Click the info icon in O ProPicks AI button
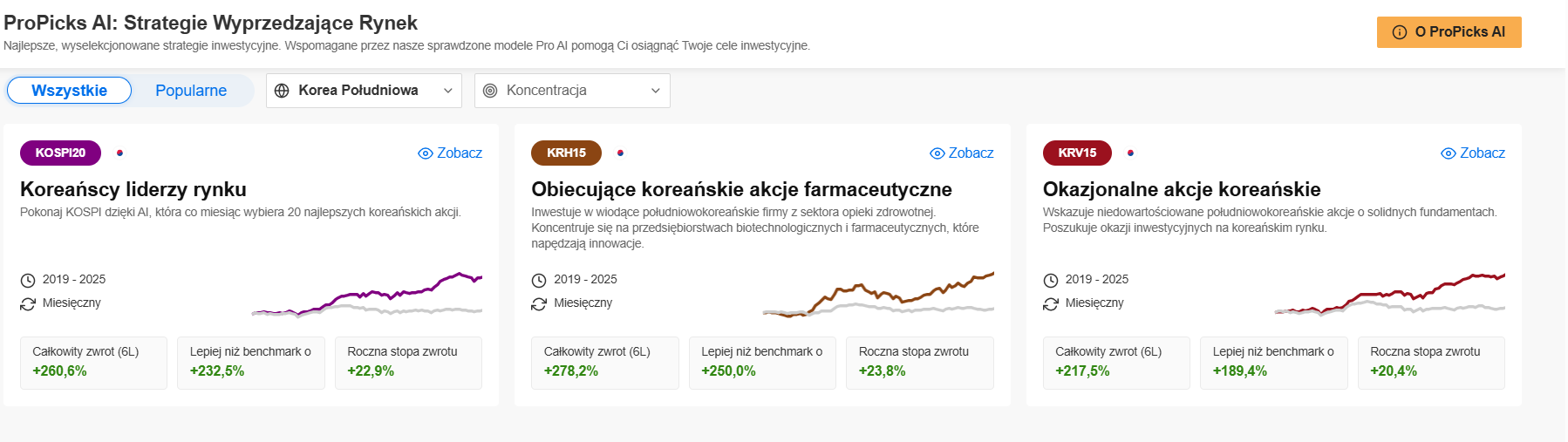Viewport: 1568px width, 442px height. (1400, 32)
